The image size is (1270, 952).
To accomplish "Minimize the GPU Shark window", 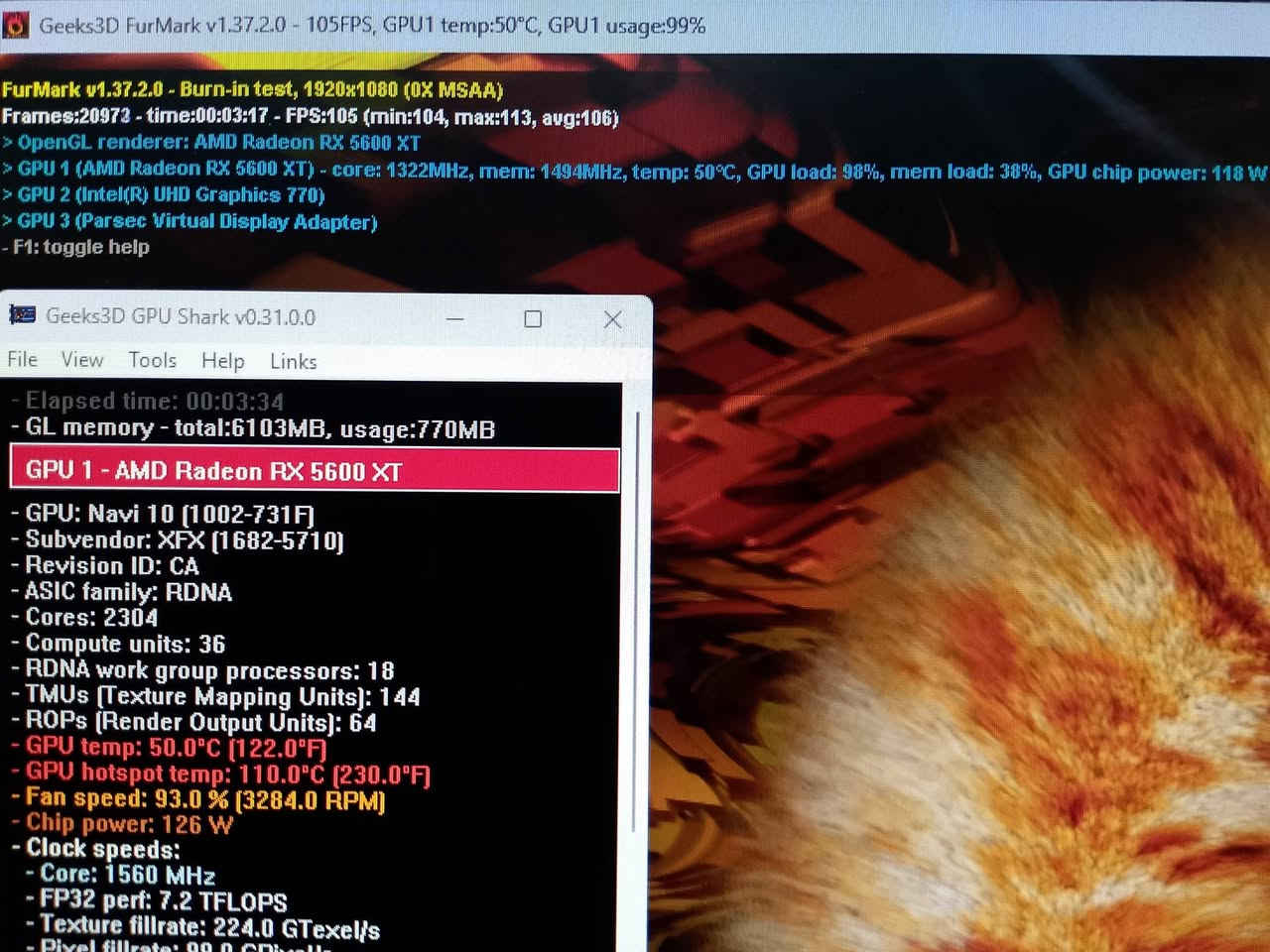I will coord(455,318).
